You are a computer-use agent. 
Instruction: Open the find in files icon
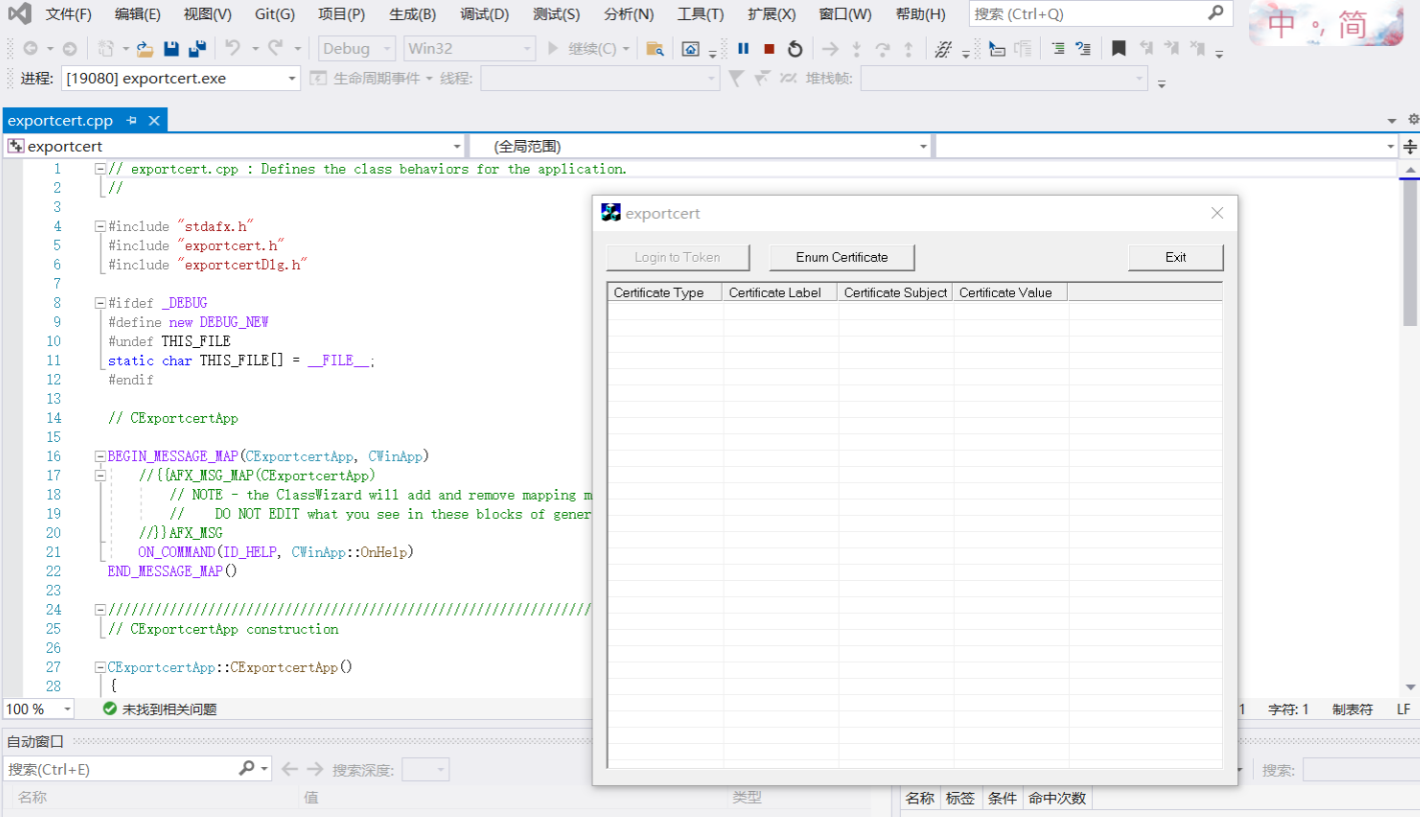[655, 48]
